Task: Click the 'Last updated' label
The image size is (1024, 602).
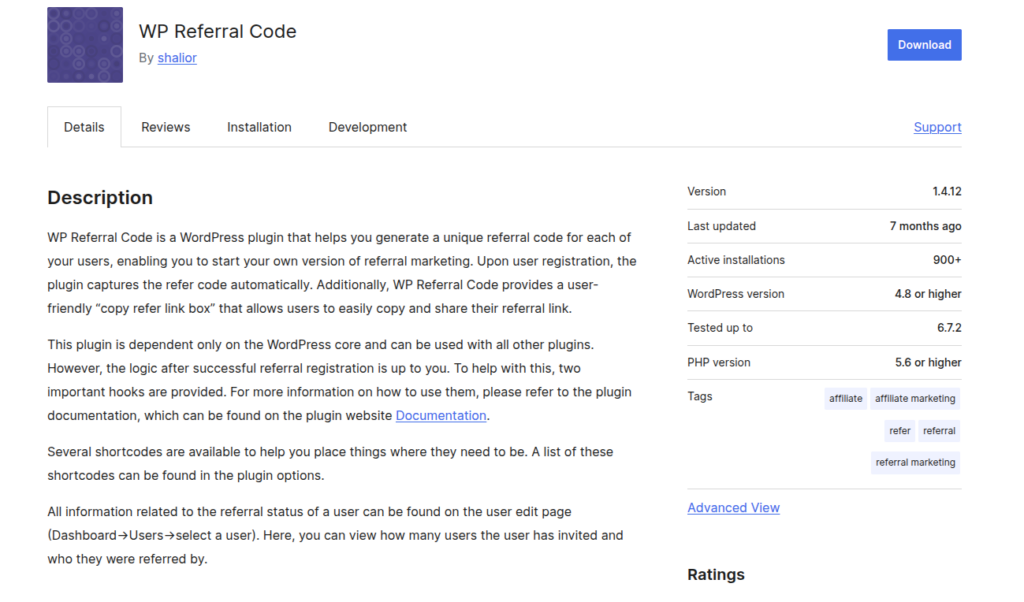Action: tap(722, 227)
